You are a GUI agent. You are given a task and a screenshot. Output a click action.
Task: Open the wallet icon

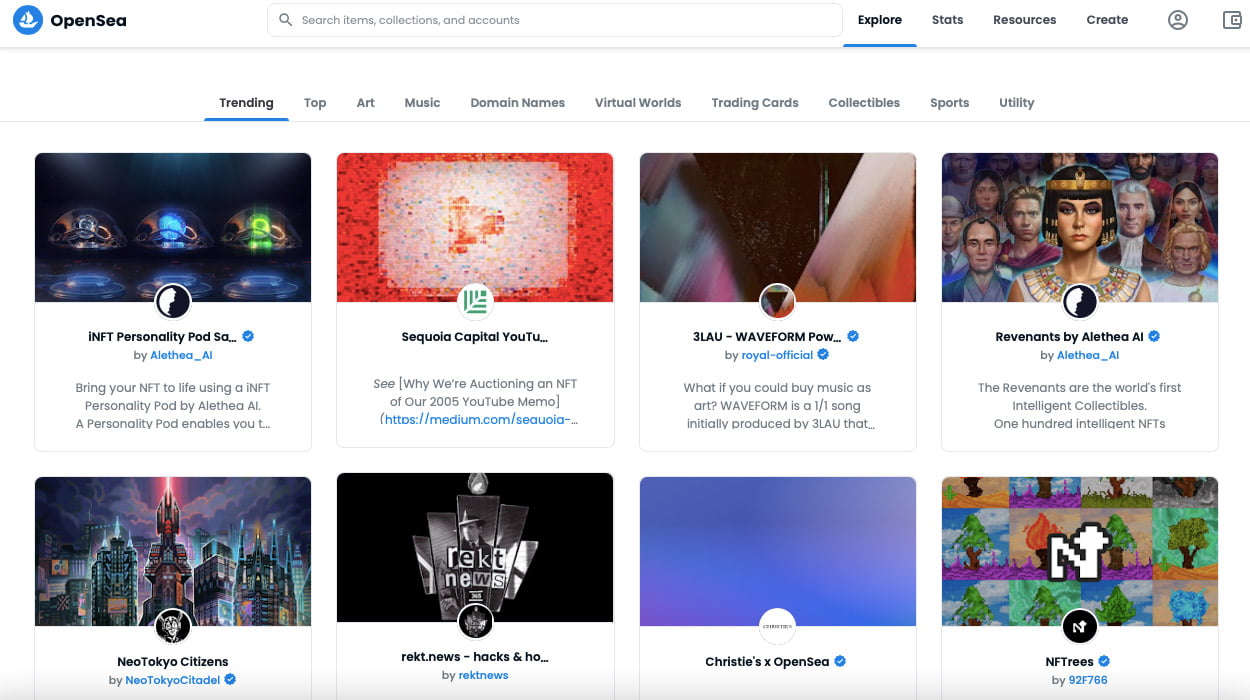1232,20
